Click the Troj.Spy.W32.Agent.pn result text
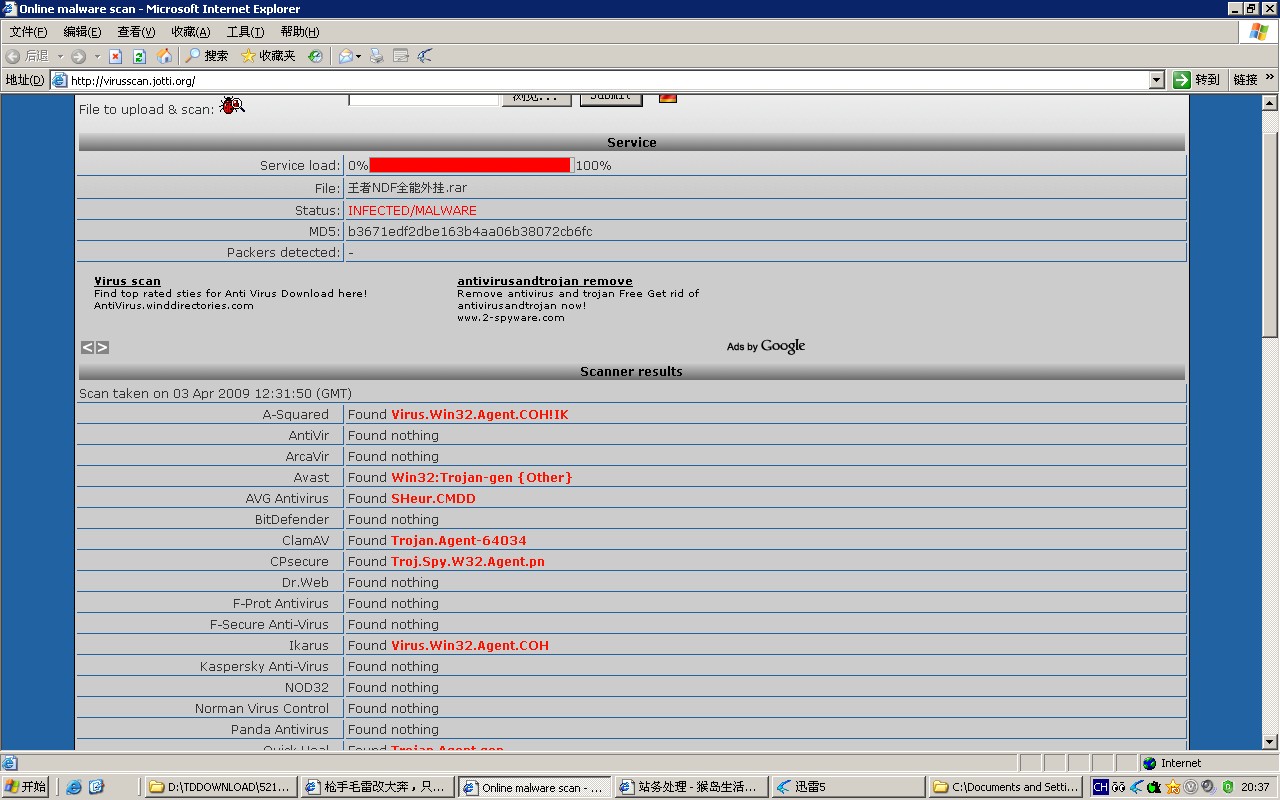The image size is (1280, 800). [468, 561]
